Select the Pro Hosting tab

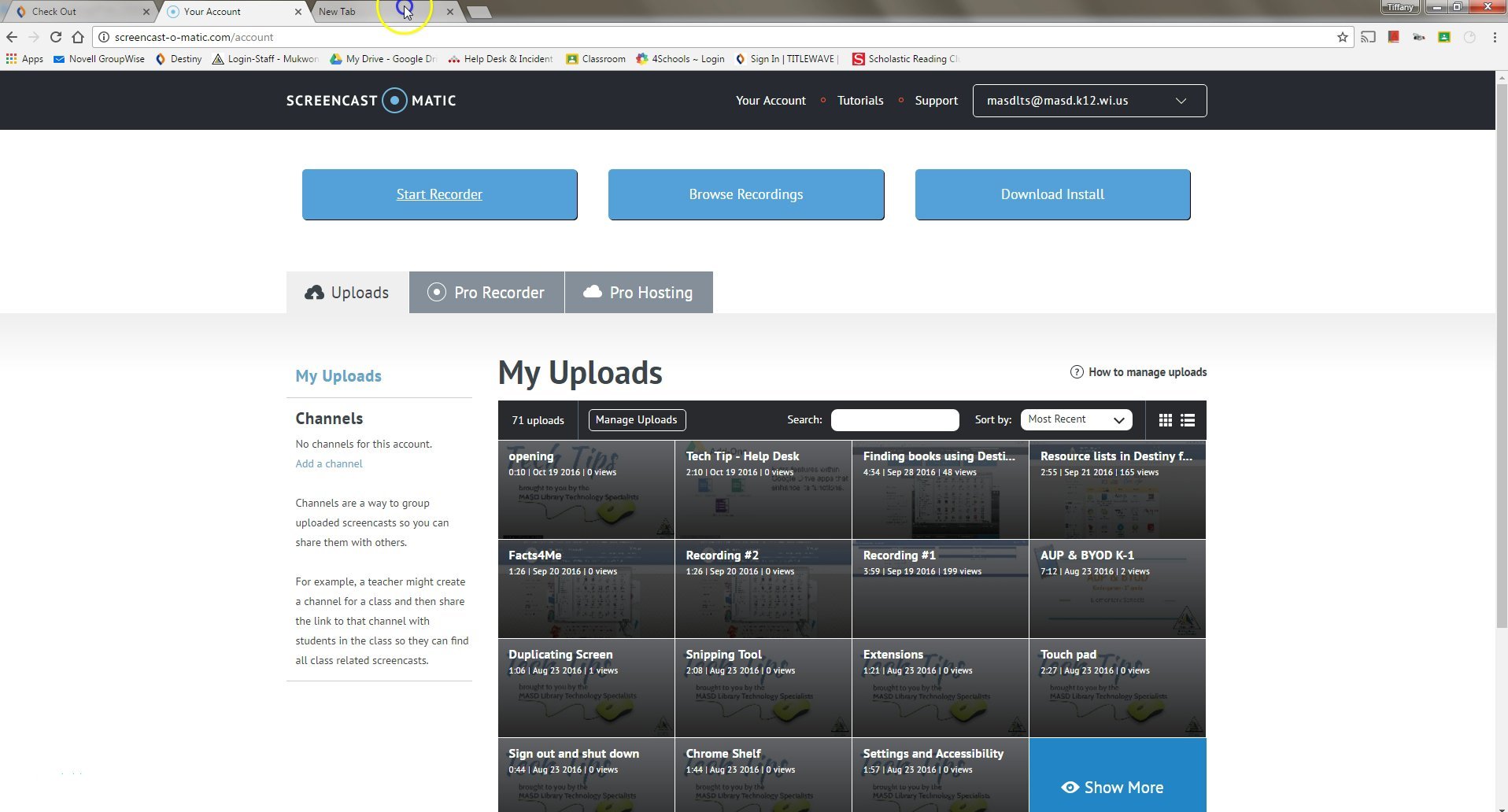click(x=638, y=293)
